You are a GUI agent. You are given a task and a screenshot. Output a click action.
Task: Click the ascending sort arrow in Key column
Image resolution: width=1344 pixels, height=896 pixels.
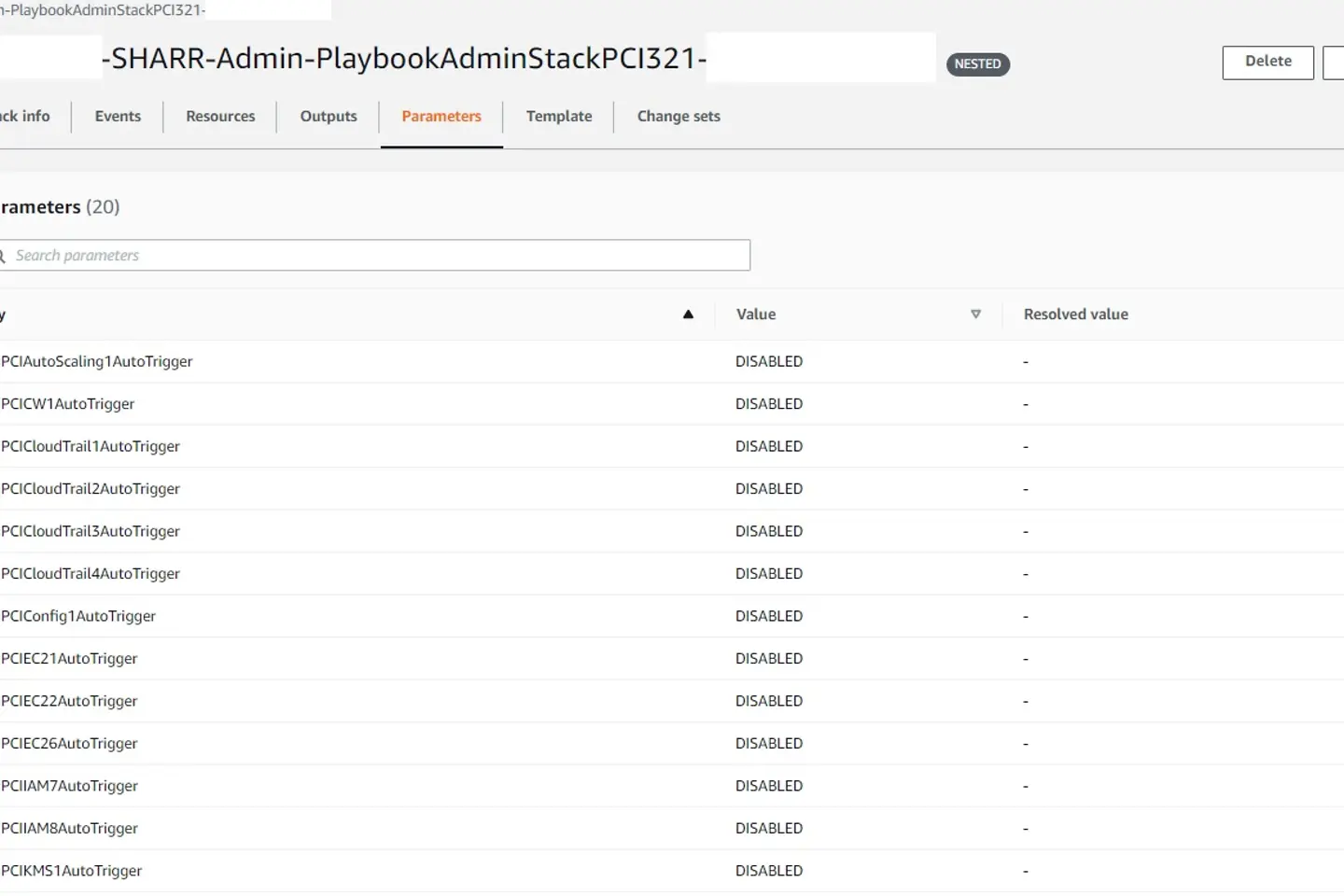point(688,315)
